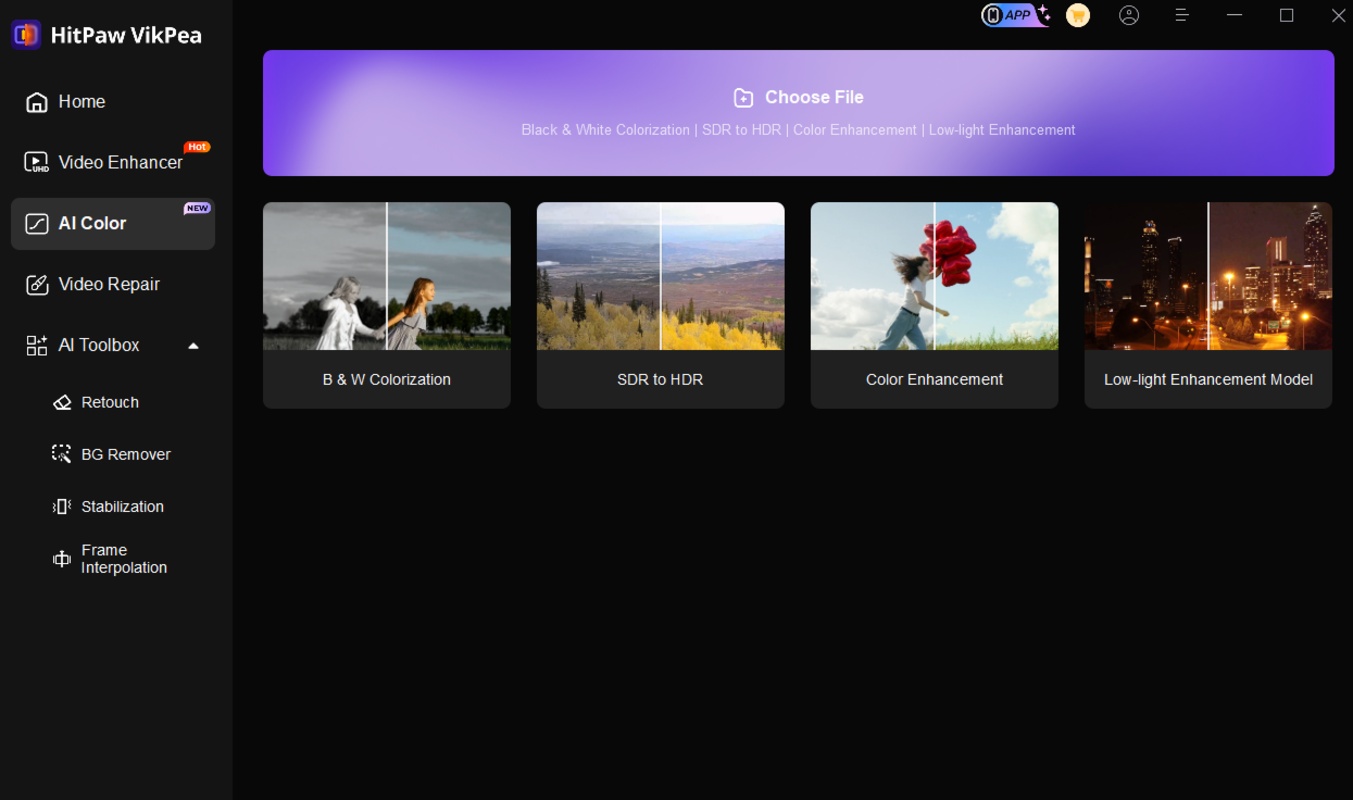The height and width of the screenshot is (800, 1353).
Task: Click the AI Toolbox grid icon
Action: click(x=37, y=346)
